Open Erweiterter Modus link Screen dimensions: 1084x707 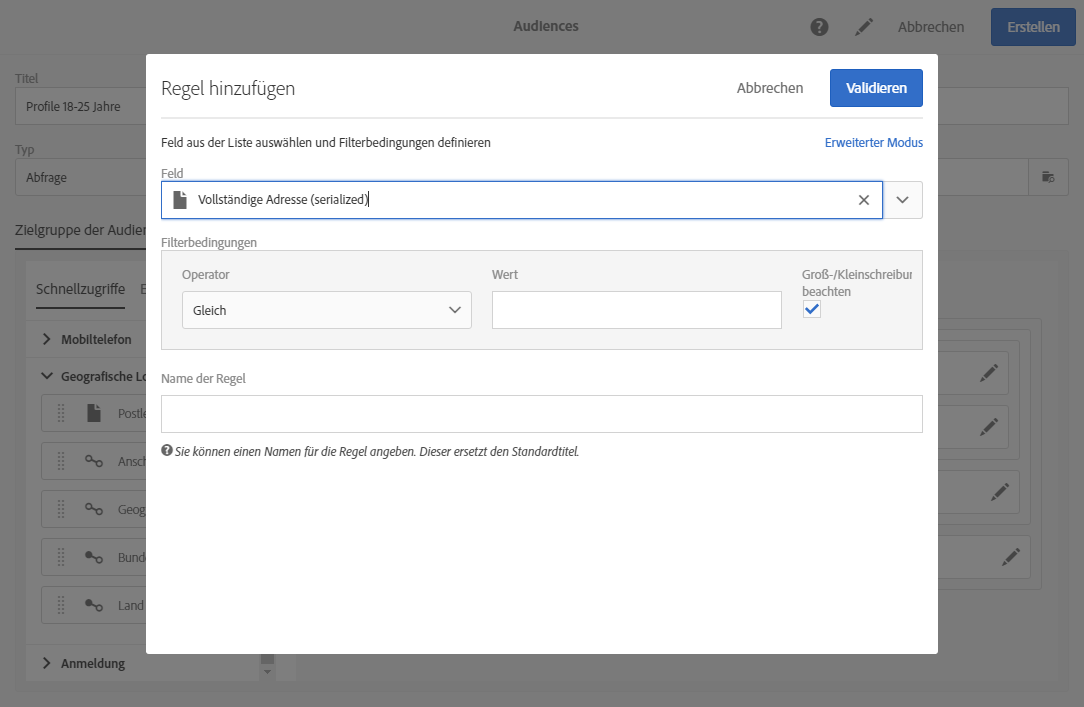click(873, 143)
